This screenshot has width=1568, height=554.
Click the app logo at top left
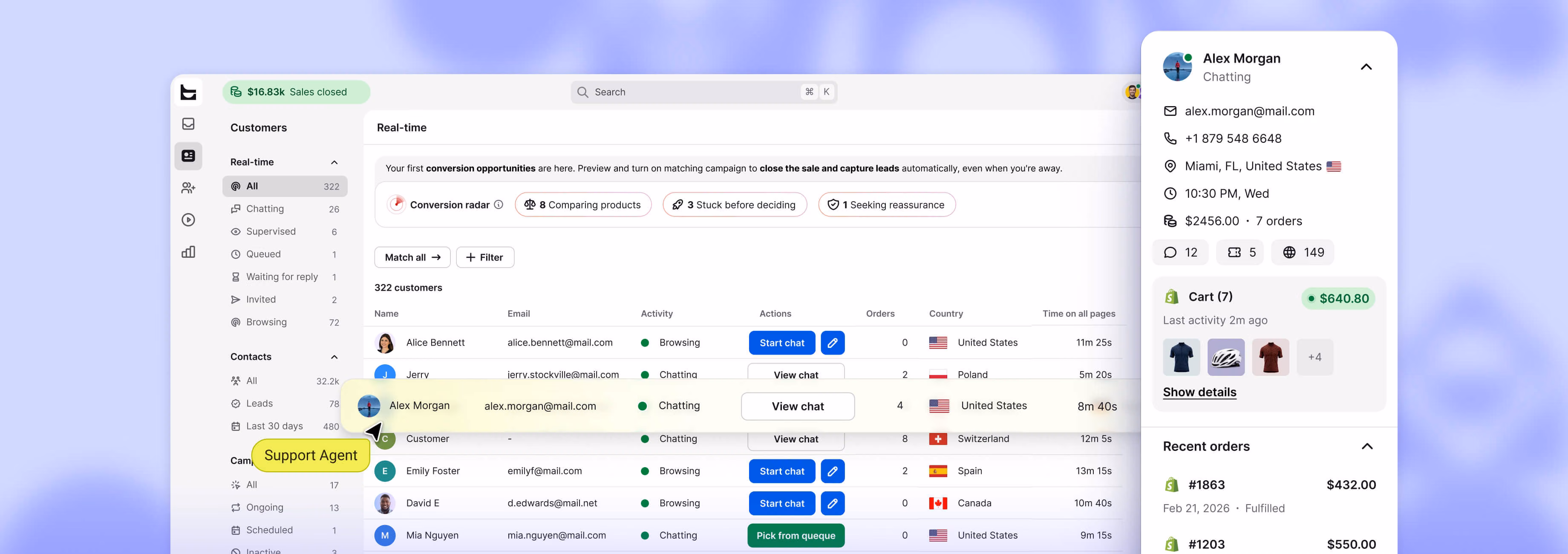[188, 92]
